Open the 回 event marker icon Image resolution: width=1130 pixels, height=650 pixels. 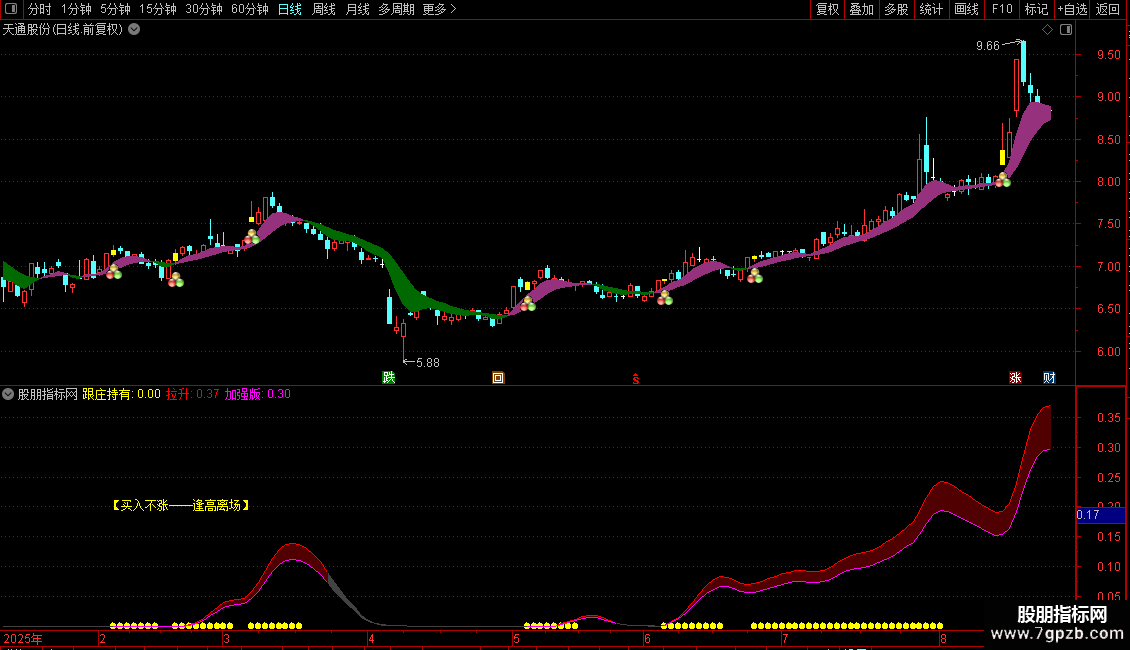pos(498,378)
